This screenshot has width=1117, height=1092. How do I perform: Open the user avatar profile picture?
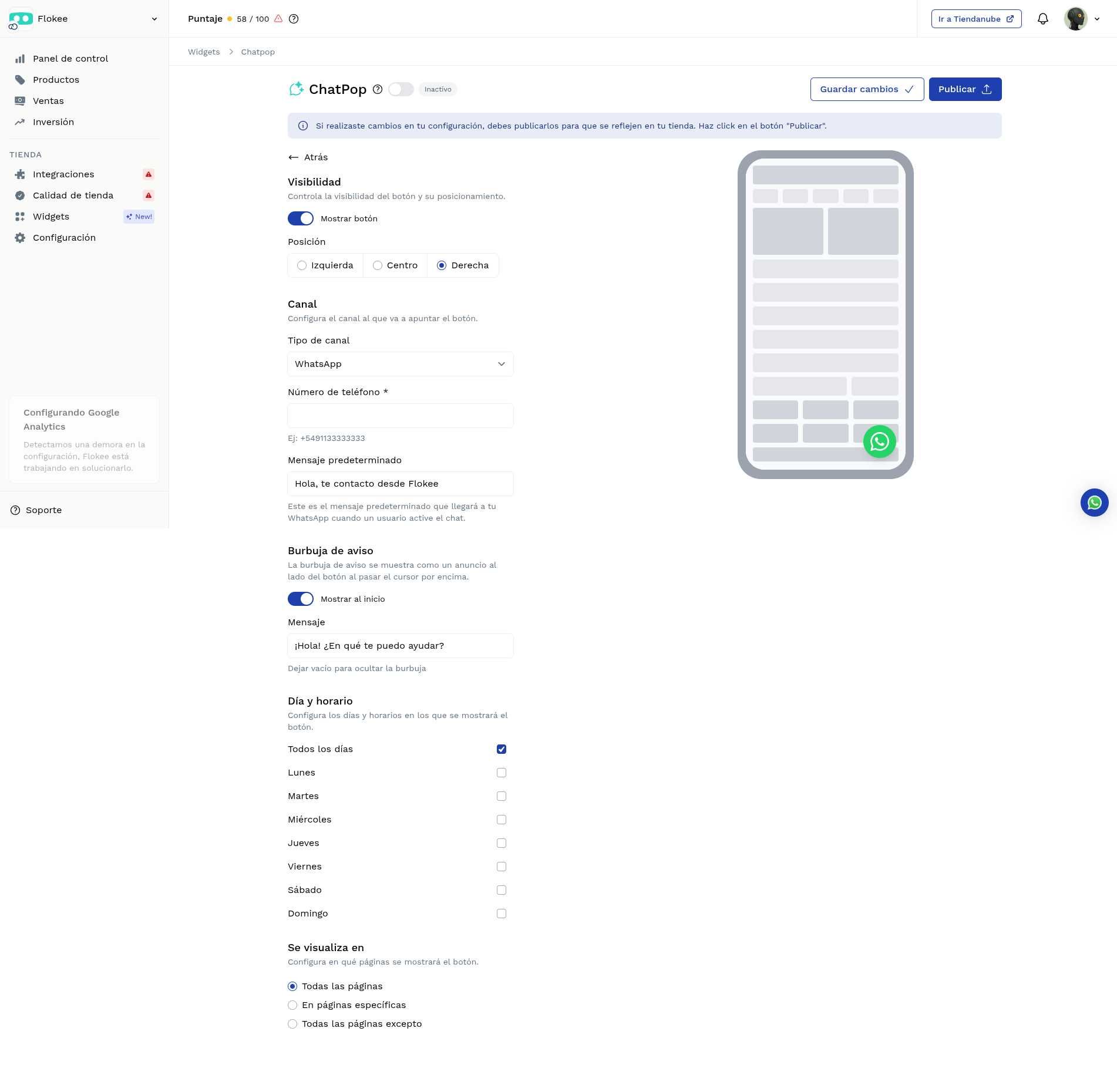tap(1075, 19)
